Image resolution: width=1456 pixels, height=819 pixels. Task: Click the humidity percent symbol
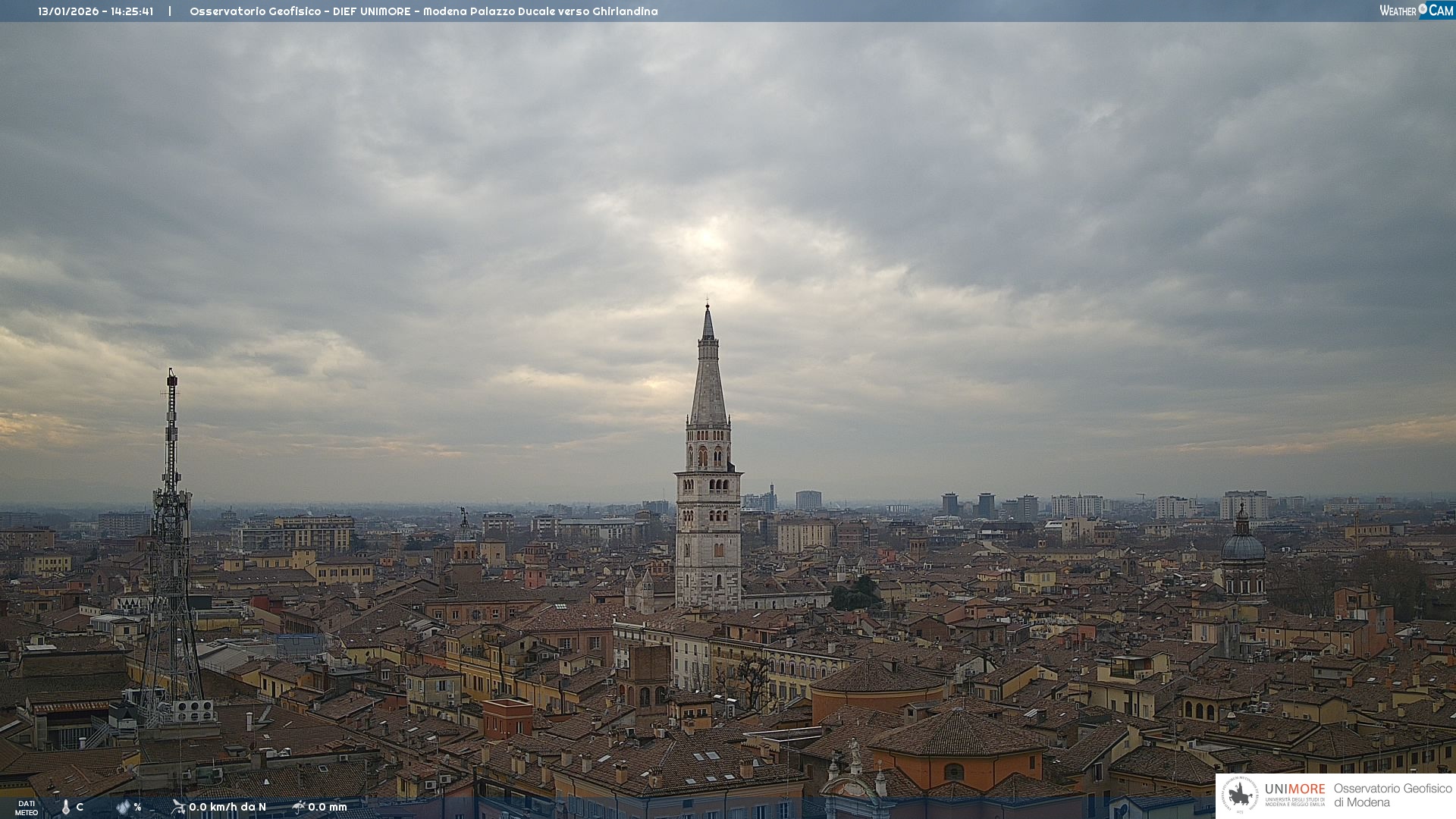tap(138, 807)
